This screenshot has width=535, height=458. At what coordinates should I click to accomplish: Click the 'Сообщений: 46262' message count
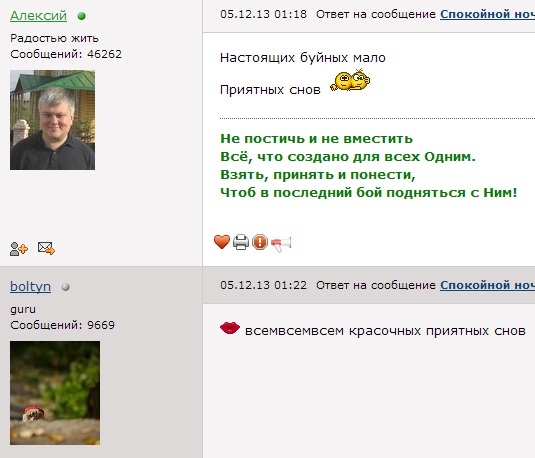coord(66,54)
